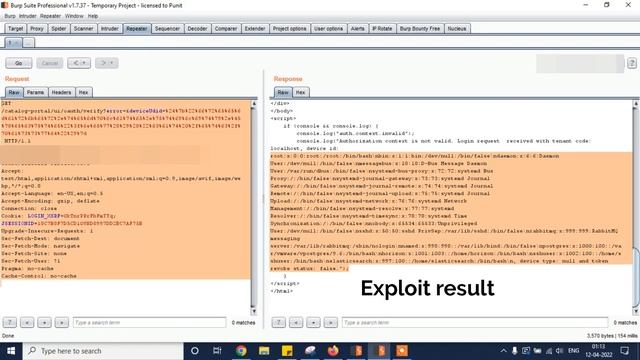Open the IP Rotate tab
Screen dimensions: 640x360
(382, 29)
